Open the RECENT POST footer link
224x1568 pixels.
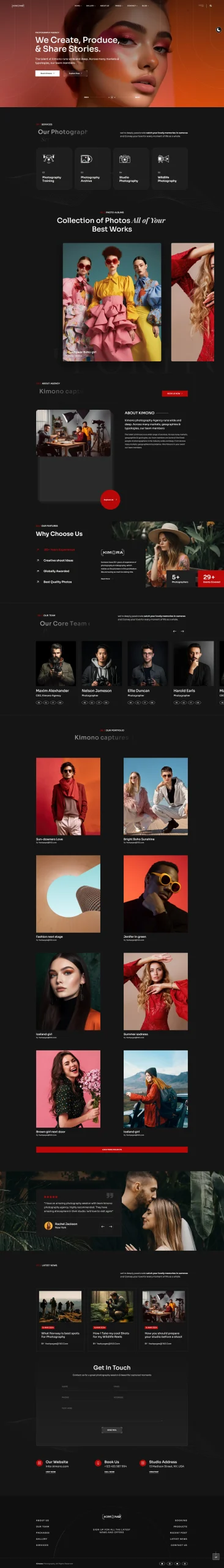[x=179, y=1533]
